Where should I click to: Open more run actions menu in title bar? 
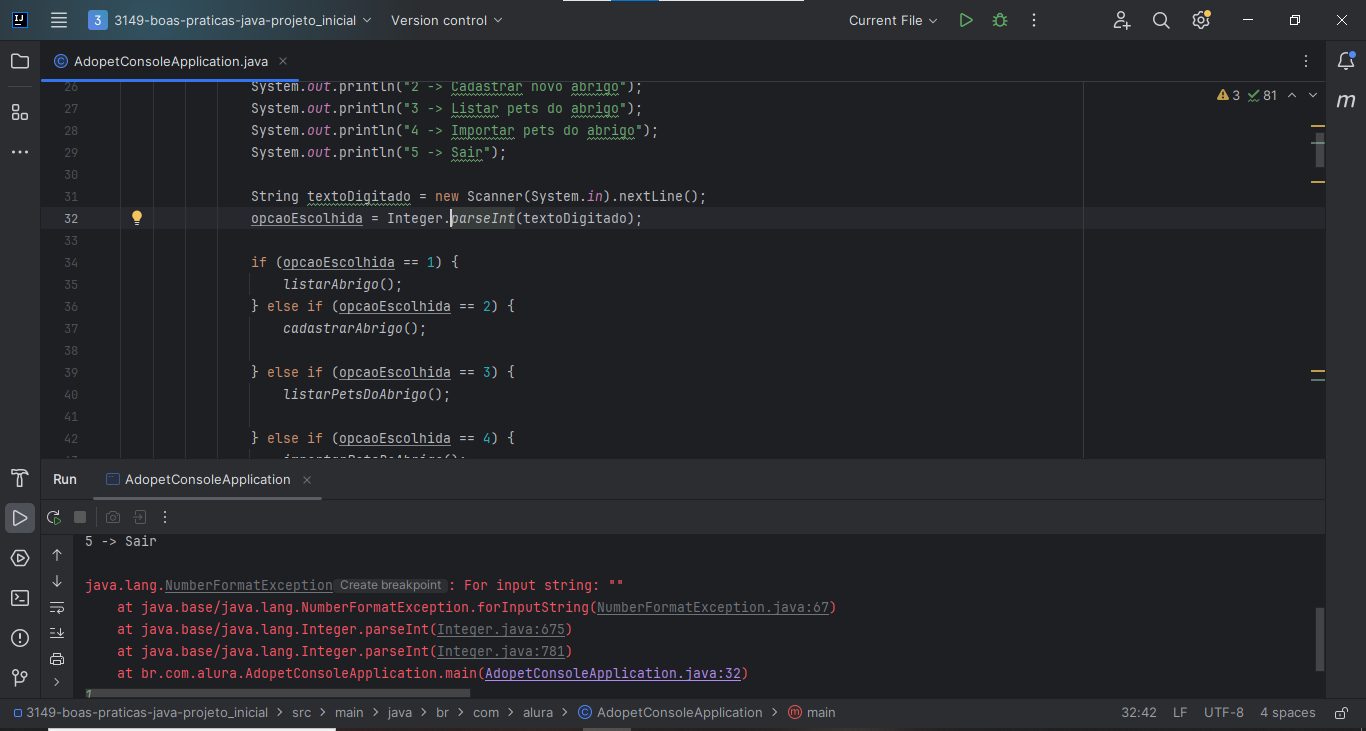point(1034,20)
